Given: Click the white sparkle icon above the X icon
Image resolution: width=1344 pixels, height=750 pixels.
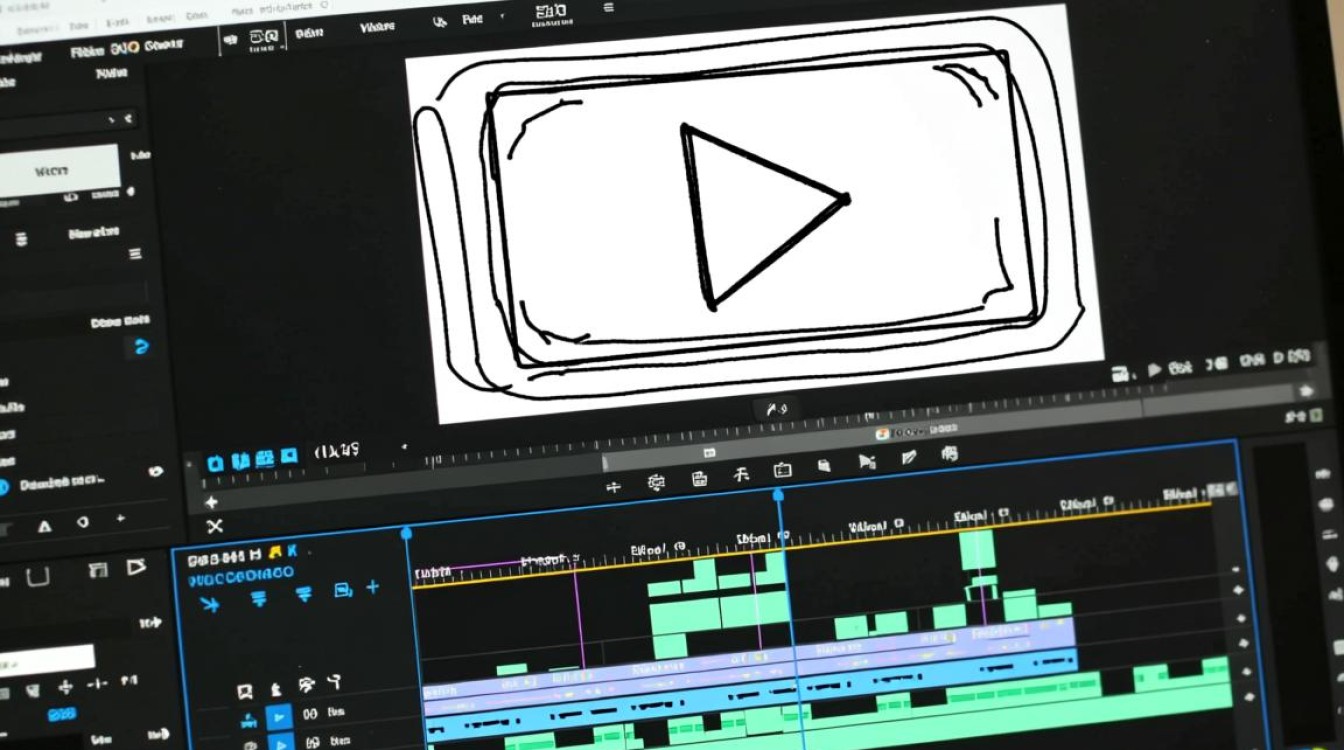Looking at the screenshot, I should [x=211, y=503].
